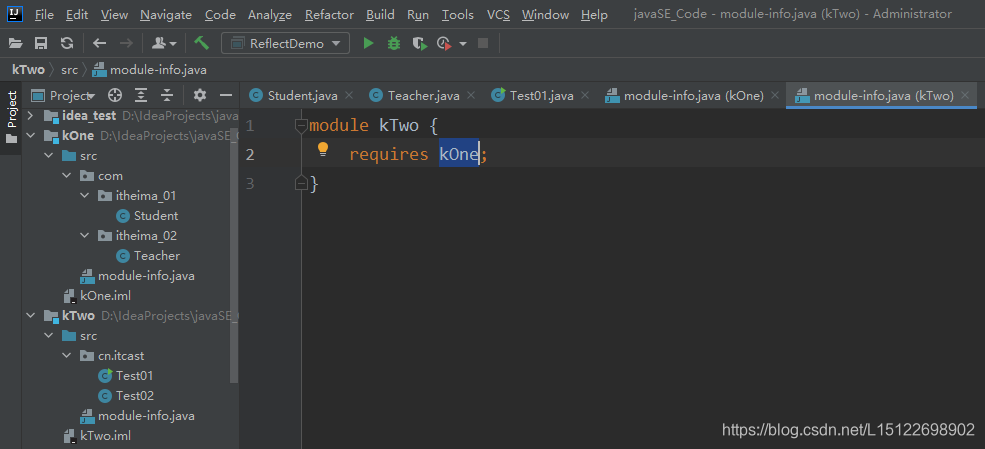The width and height of the screenshot is (985, 449).
Task: Select Test02 class in project tree
Action: (135, 396)
